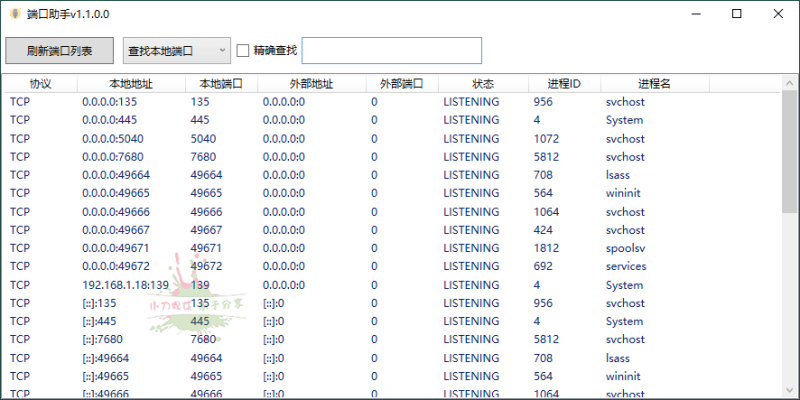Click the 刷新端口列表 button
The height and width of the screenshot is (400, 800).
pos(60,50)
